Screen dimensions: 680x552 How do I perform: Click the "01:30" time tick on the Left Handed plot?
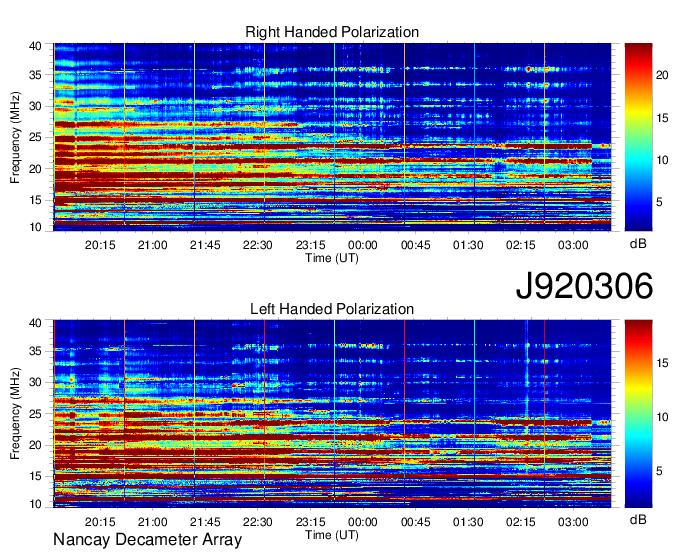click(x=468, y=522)
